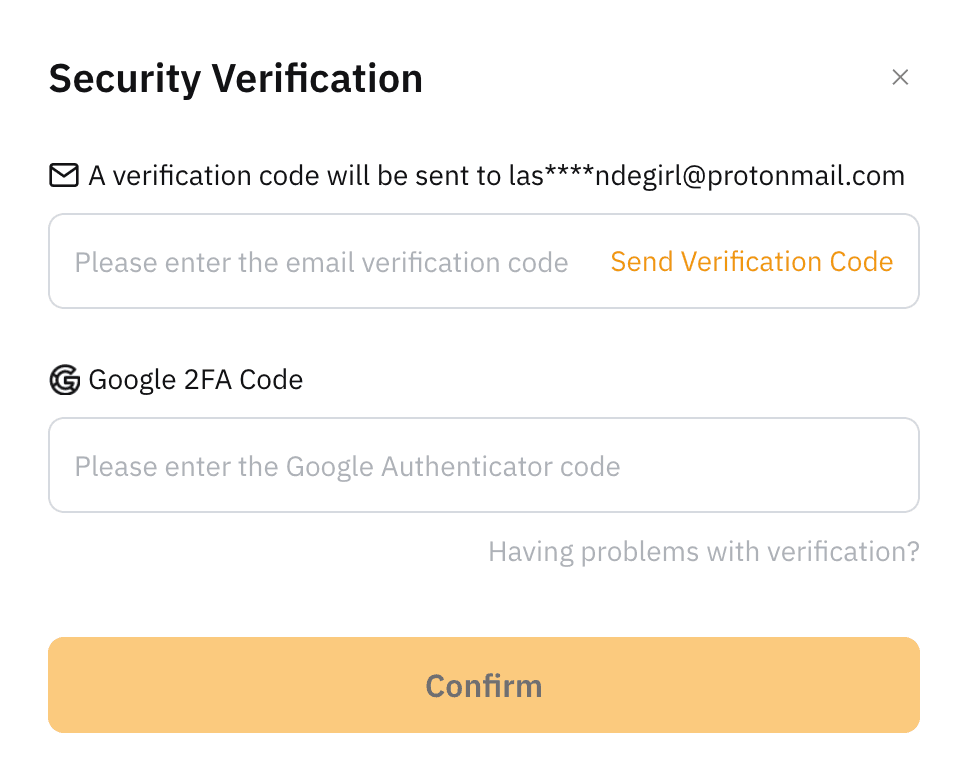The width and height of the screenshot is (970, 778).
Task: Focus the Google Authenticator code field
Action: (483, 466)
